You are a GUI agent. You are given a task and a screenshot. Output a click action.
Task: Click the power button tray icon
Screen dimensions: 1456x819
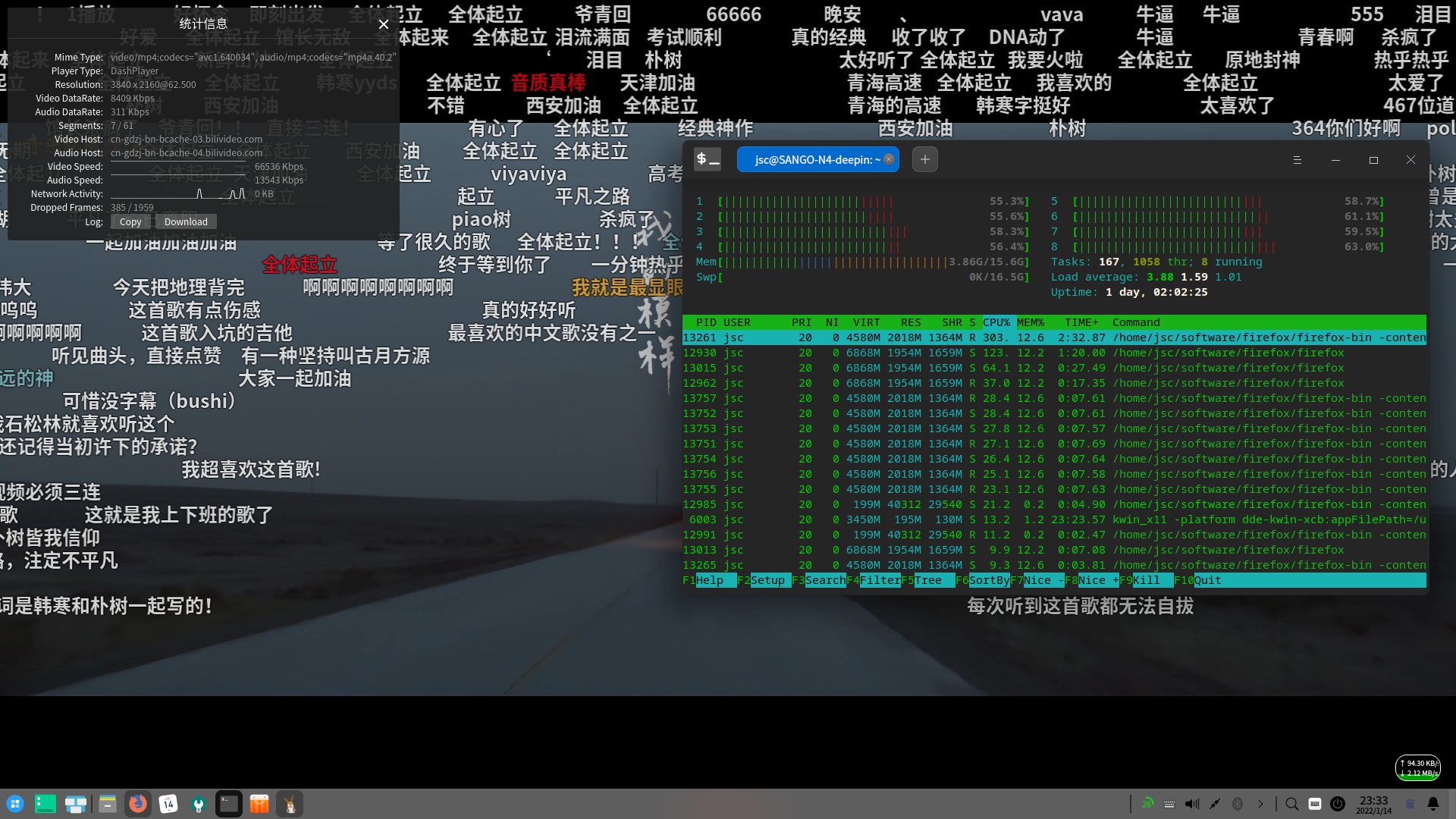click(1338, 804)
